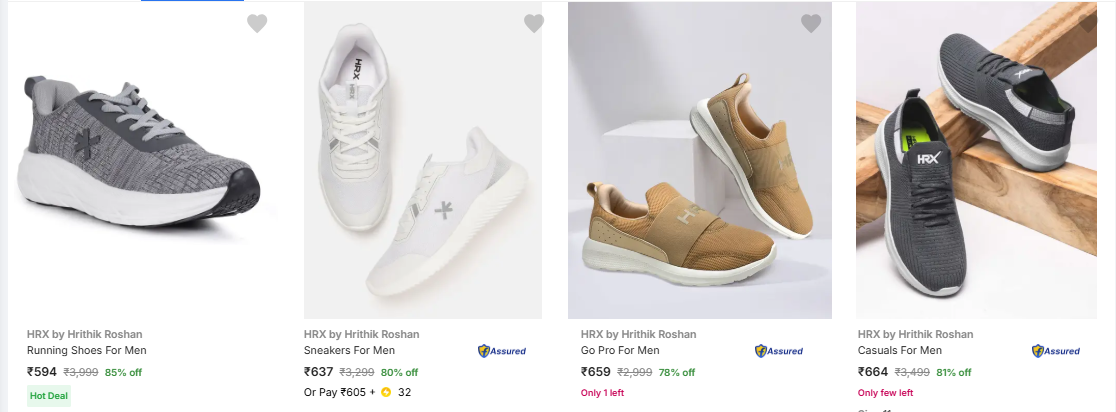
Task: Click SuperCoin icon beside ₹605 offer
Action: (x=386, y=392)
